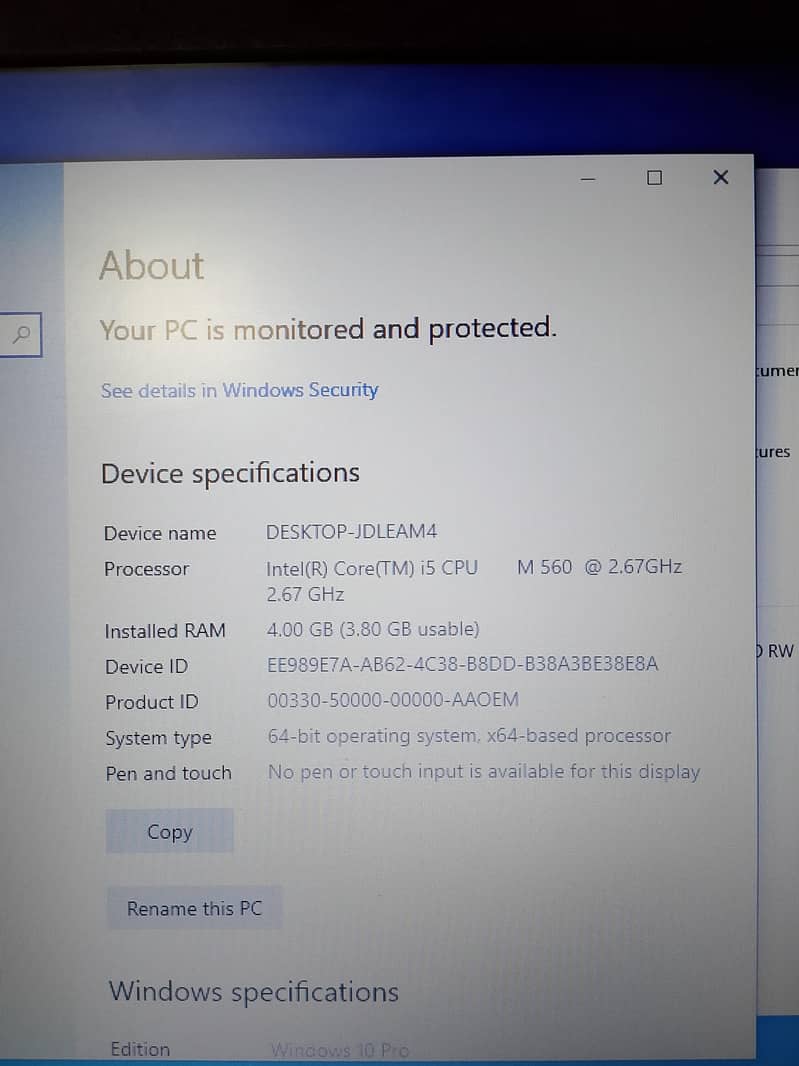This screenshot has width=799, height=1066.
Task: Close the About settings window
Action: pos(721,177)
